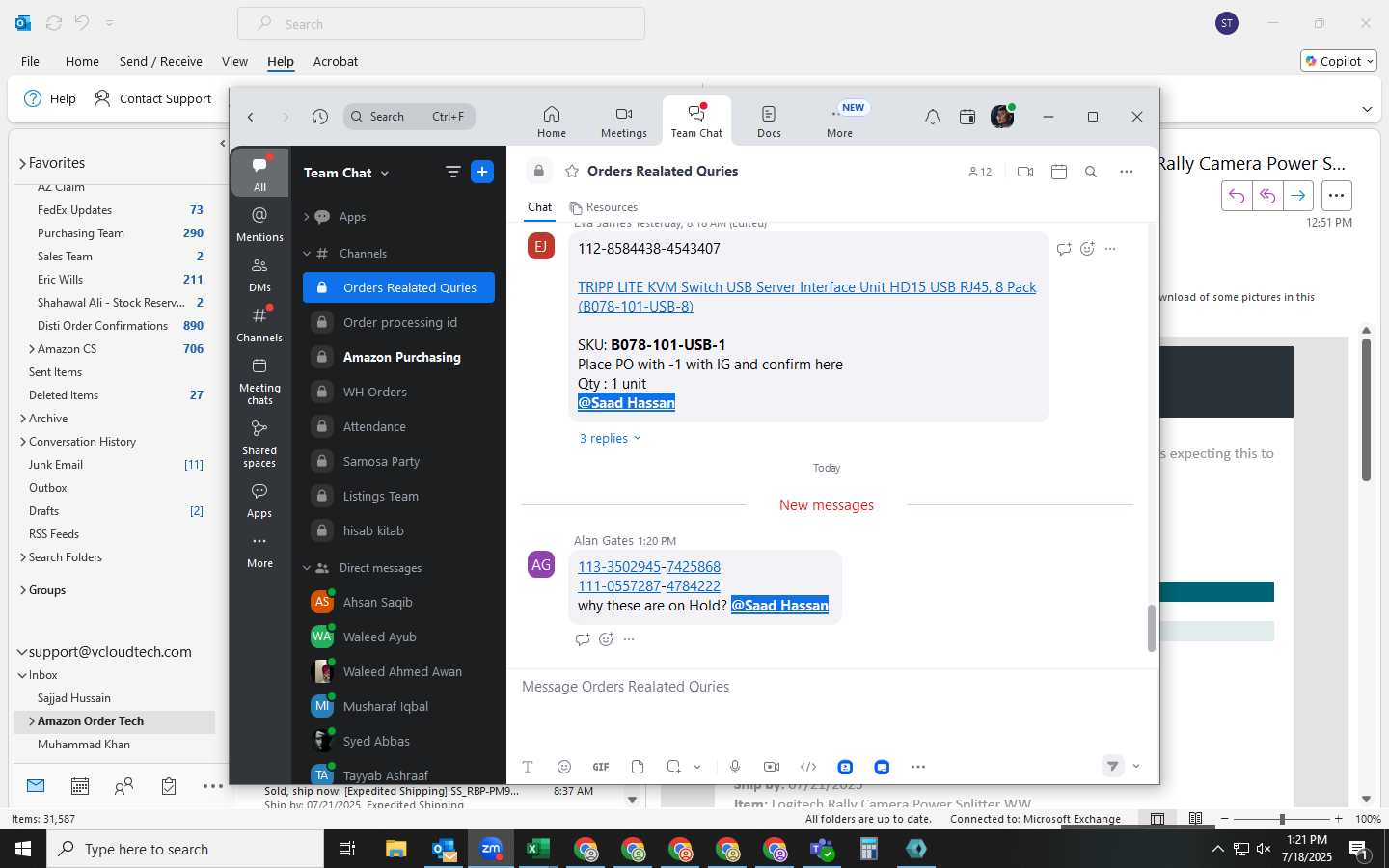This screenshot has width=1389, height=868.
Task: Start video meeting from channel header
Action: tap(1025, 172)
